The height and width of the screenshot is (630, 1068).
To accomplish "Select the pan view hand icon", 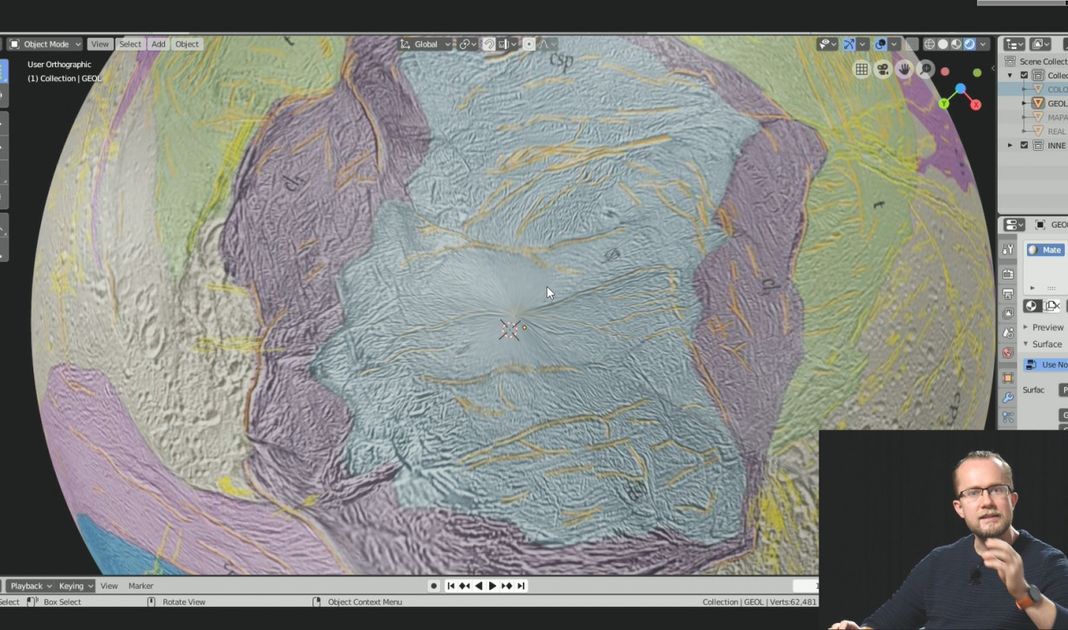I will click(904, 69).
